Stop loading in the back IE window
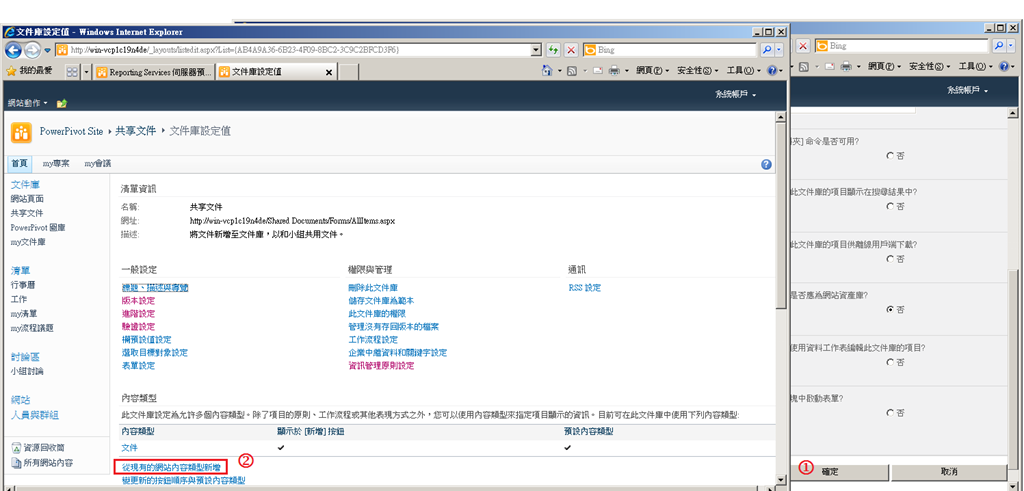Screen dimensions: 1024x491 803,46
